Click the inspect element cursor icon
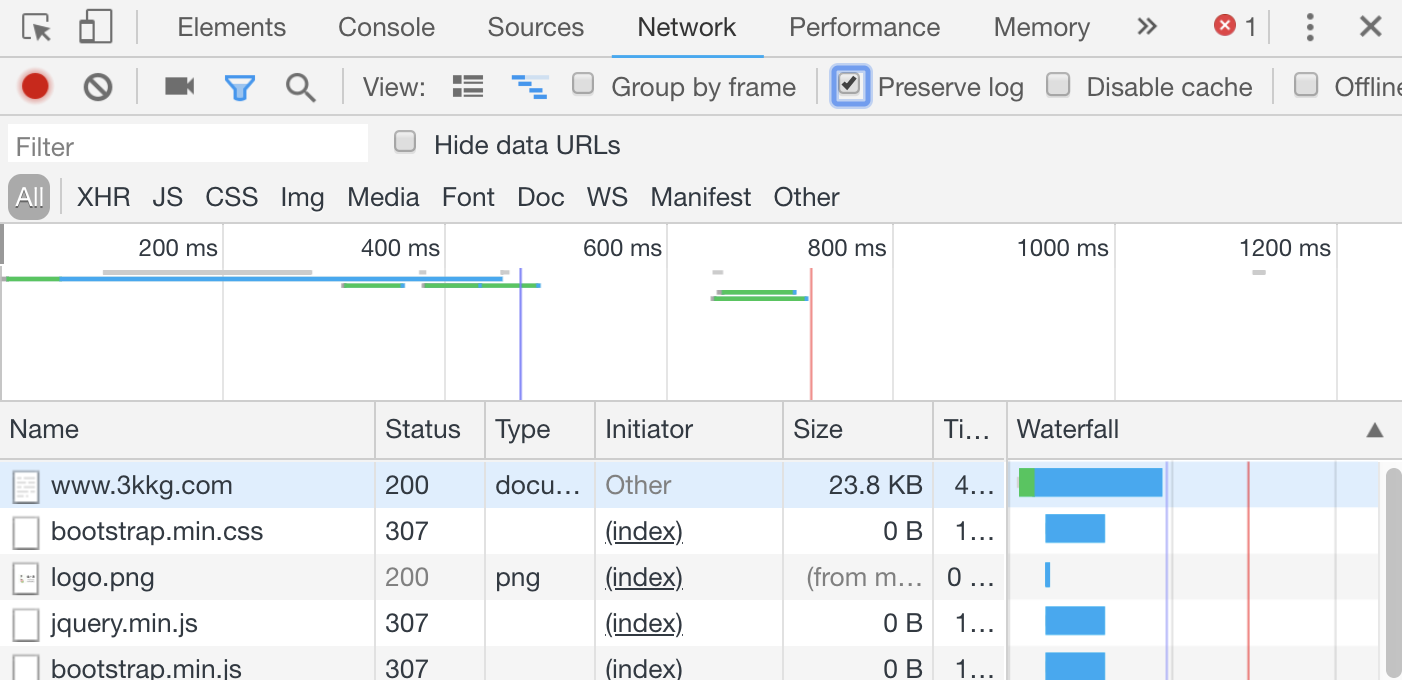 click(x=37, y=27)
